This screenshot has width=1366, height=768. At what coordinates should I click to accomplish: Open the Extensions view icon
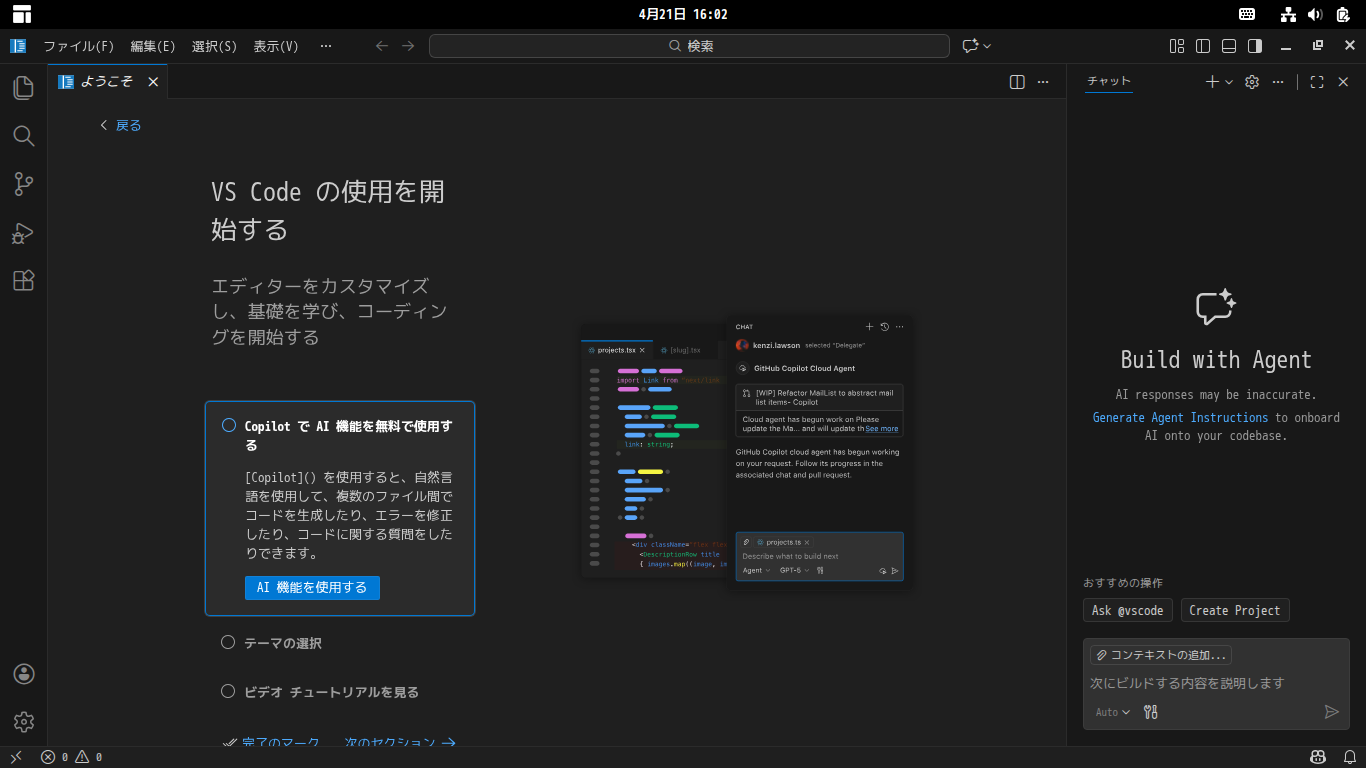point(24,281)
